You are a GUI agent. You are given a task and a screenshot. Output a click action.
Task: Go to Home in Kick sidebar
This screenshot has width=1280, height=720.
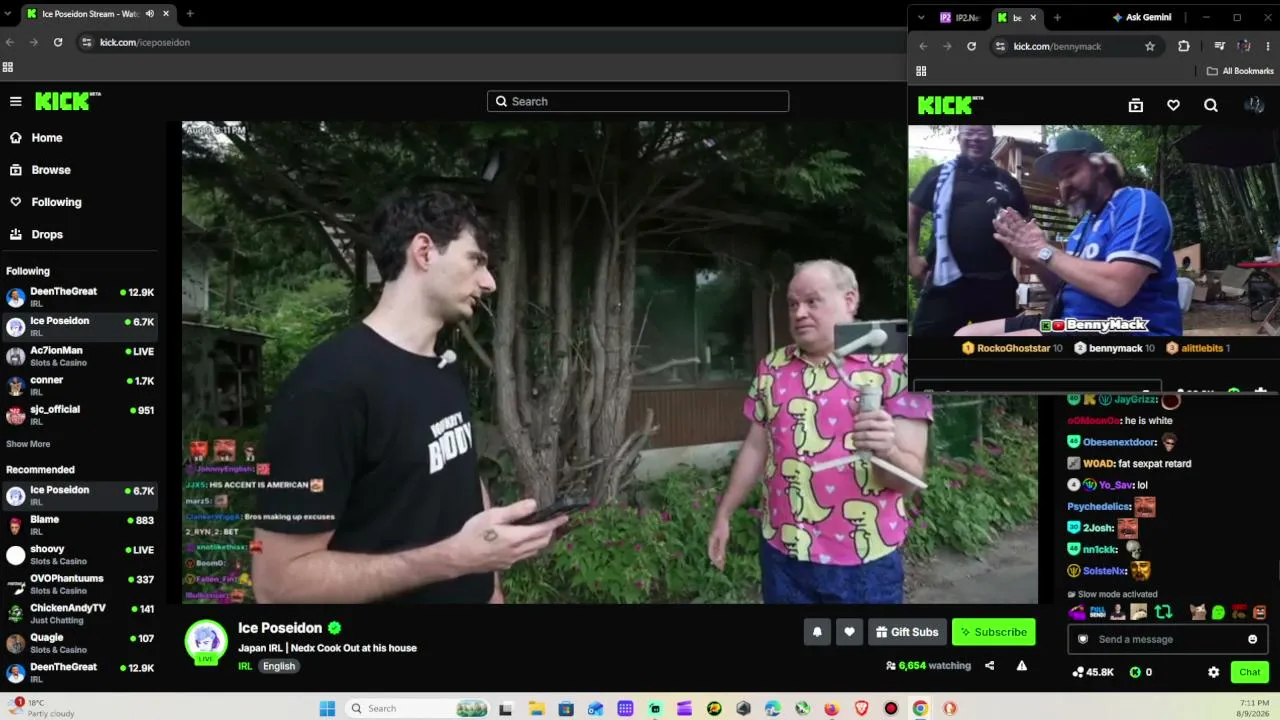pos(46,138)
